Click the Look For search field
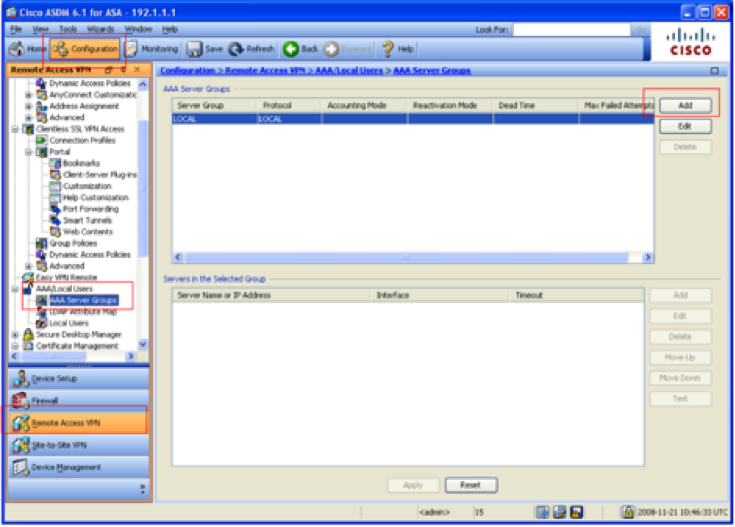The height and width of the screenshot is (527, 735). pos(571,30)
